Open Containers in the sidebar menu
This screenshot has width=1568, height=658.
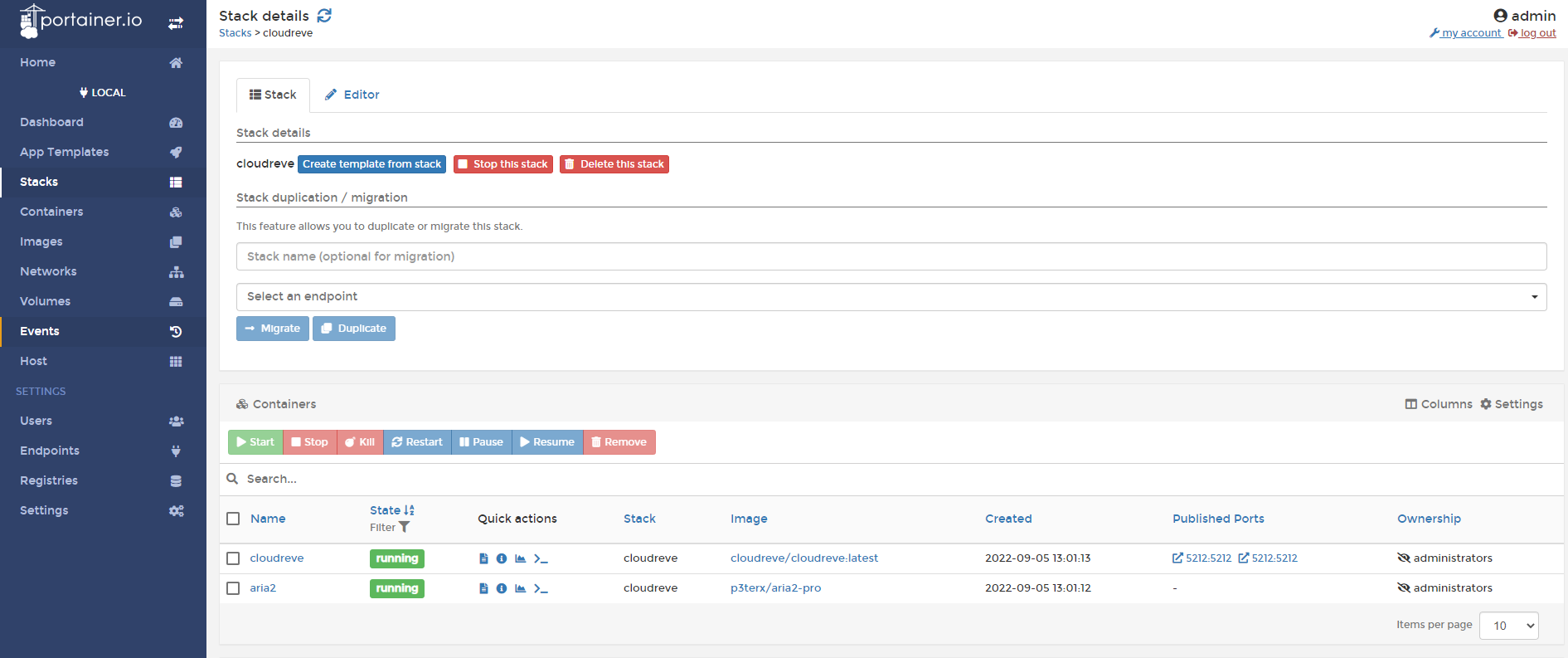click(51, 212)
